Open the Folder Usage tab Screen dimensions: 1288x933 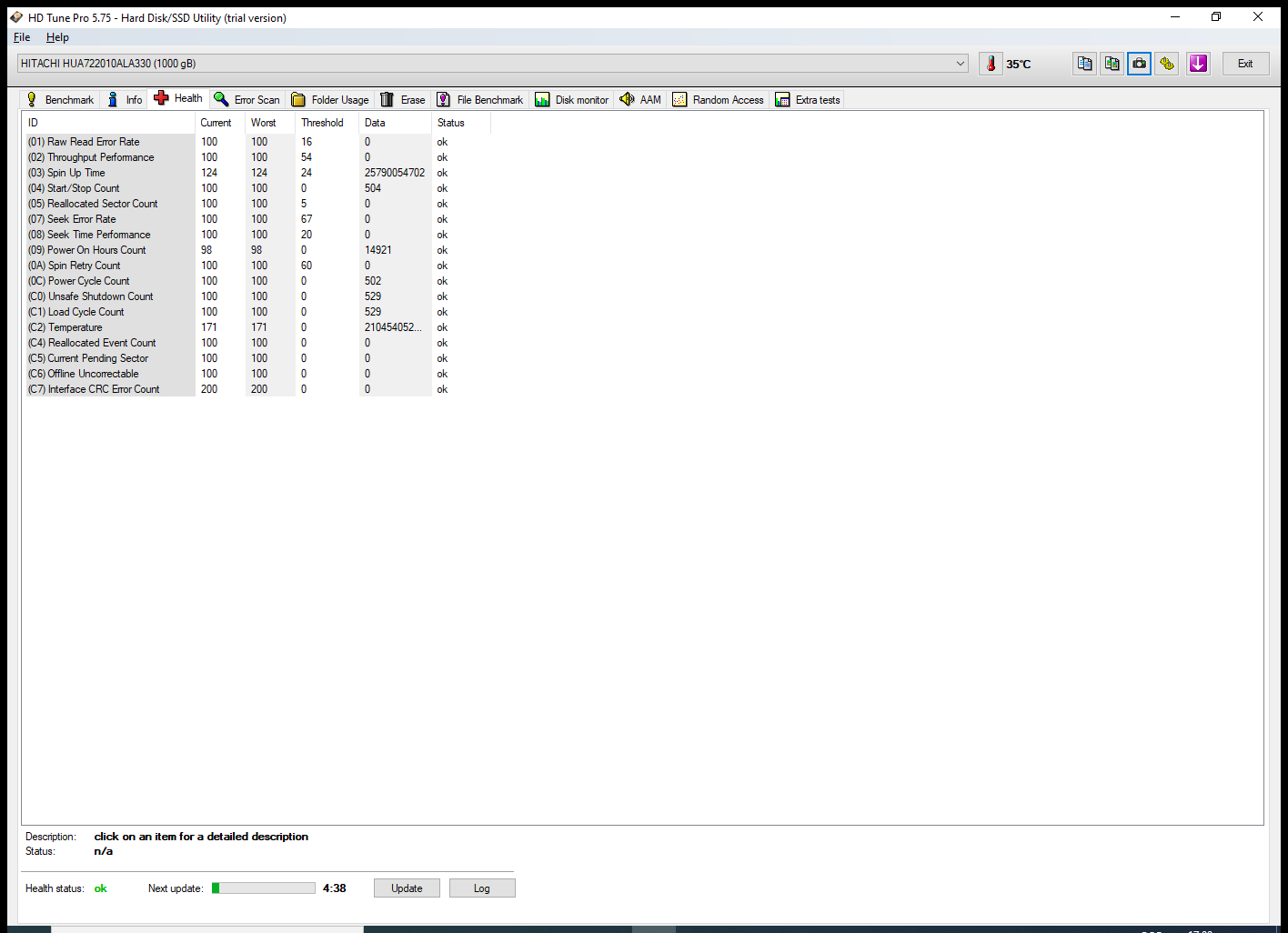[x=330, y=100]
